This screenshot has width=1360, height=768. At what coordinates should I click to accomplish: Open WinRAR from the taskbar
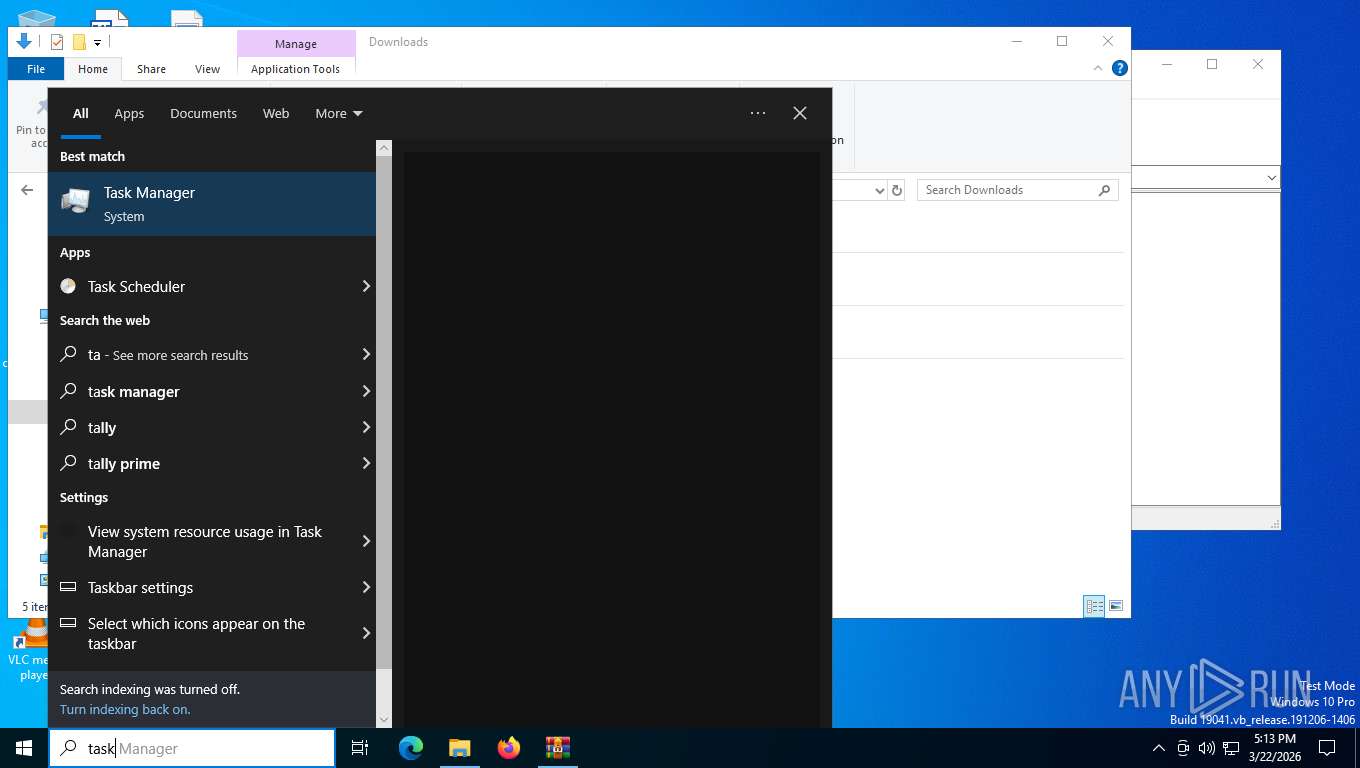click(557, 748)
